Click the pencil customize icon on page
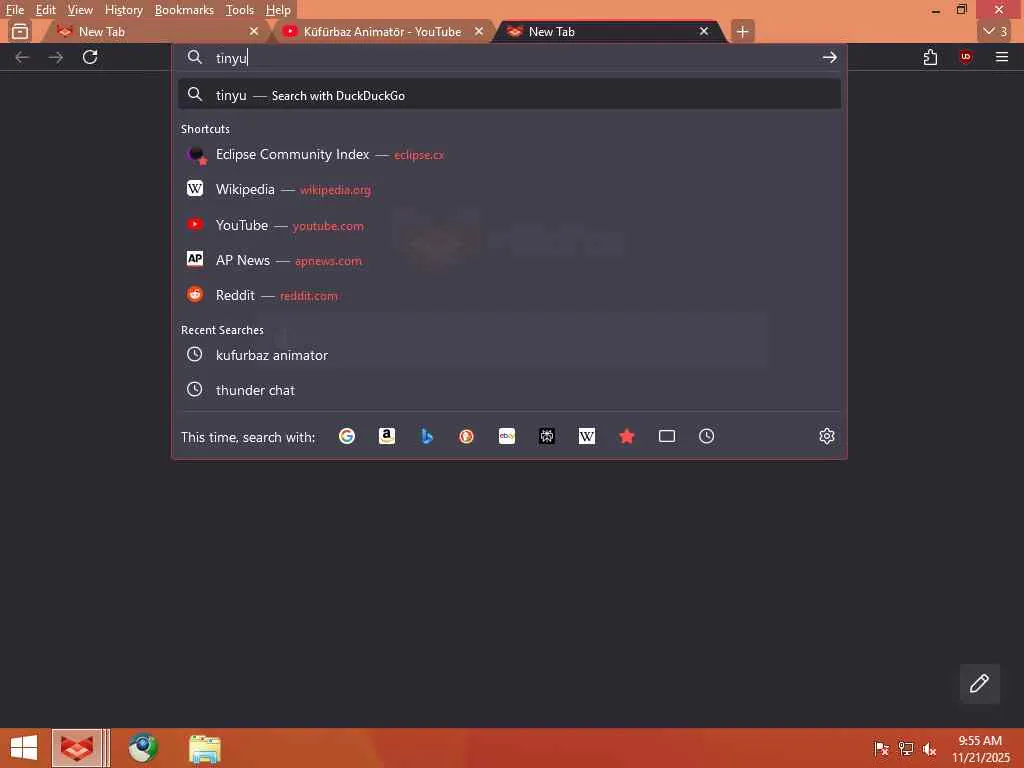 coord(979,683)
